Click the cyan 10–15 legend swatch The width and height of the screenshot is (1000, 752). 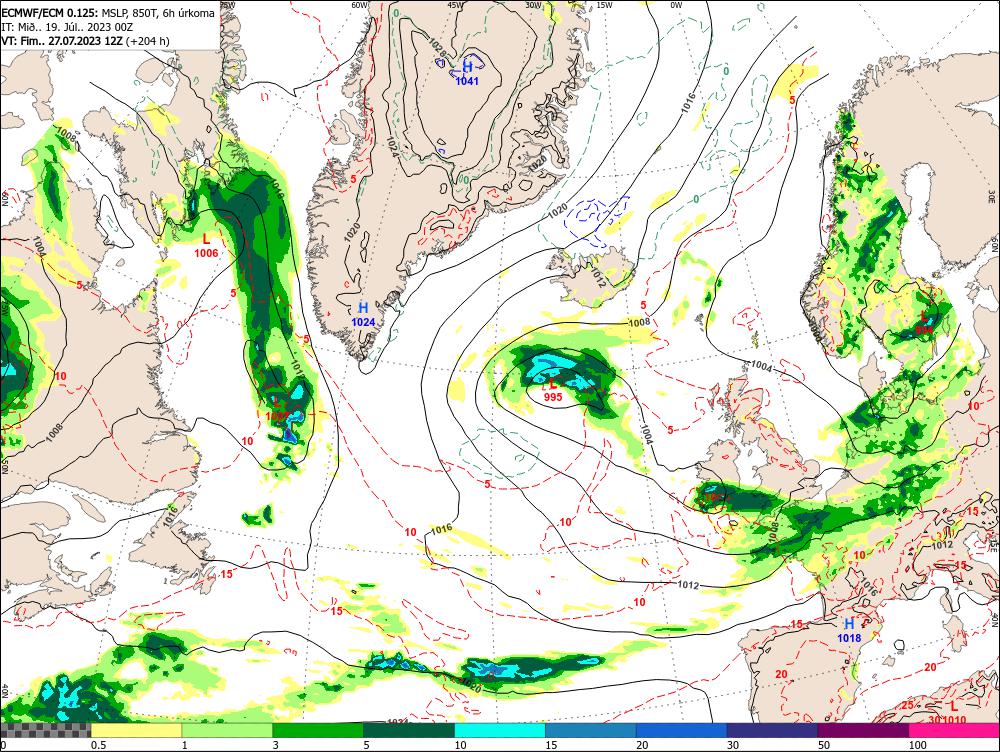(499, 730)
